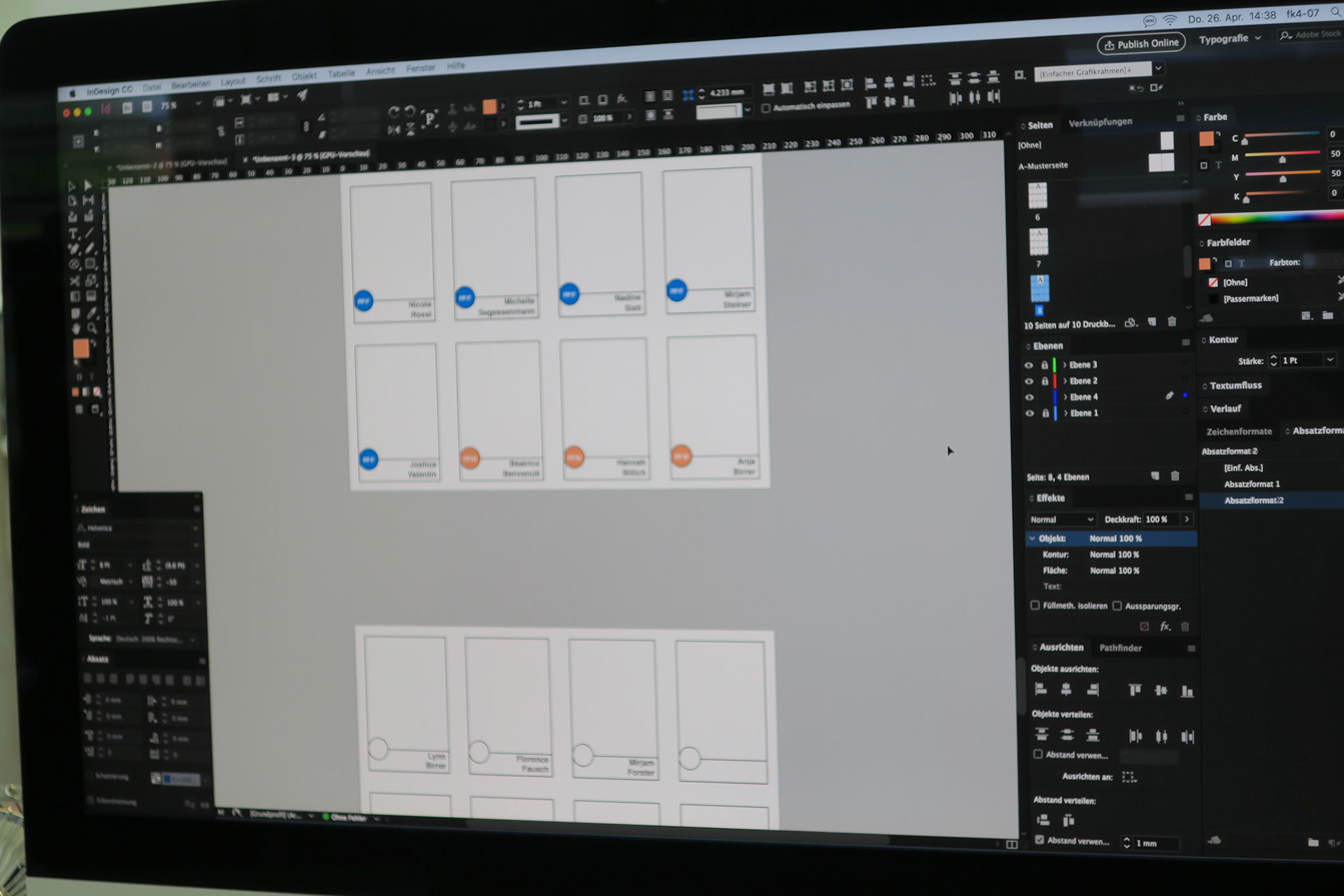Open the Normal blend mode dropdown
Image resolution: width=1344 pixels, height=896 pixels.
(1061, 519)
